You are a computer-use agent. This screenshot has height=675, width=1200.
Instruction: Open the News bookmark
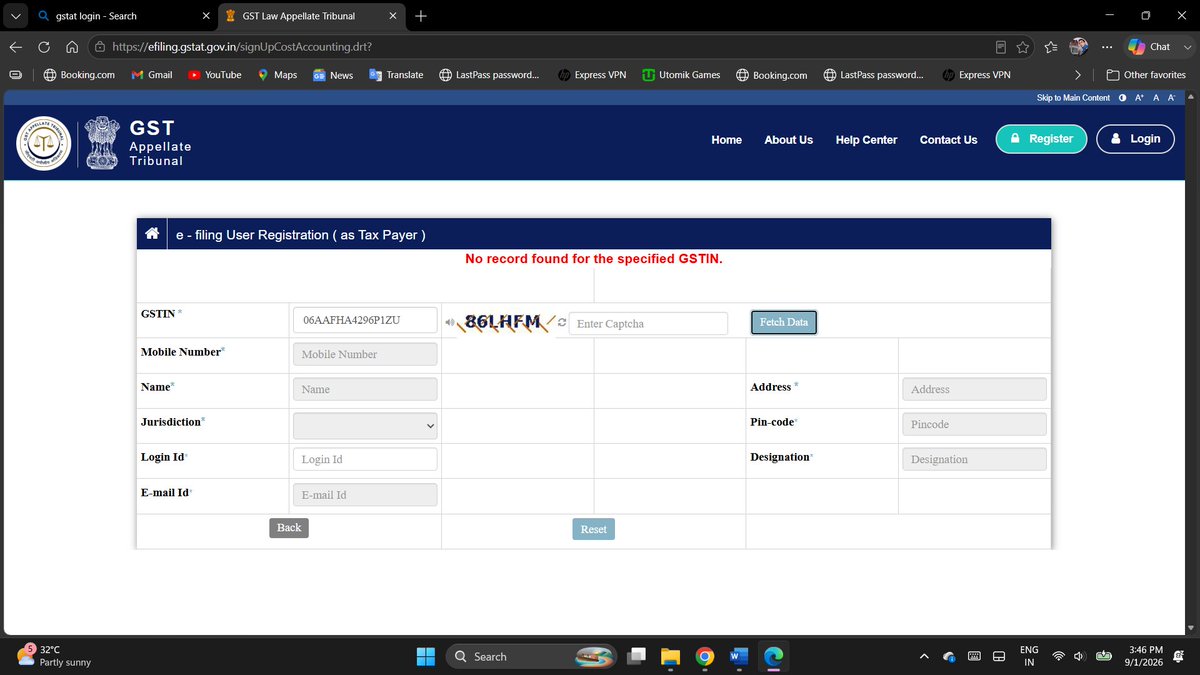click(333, 75)
